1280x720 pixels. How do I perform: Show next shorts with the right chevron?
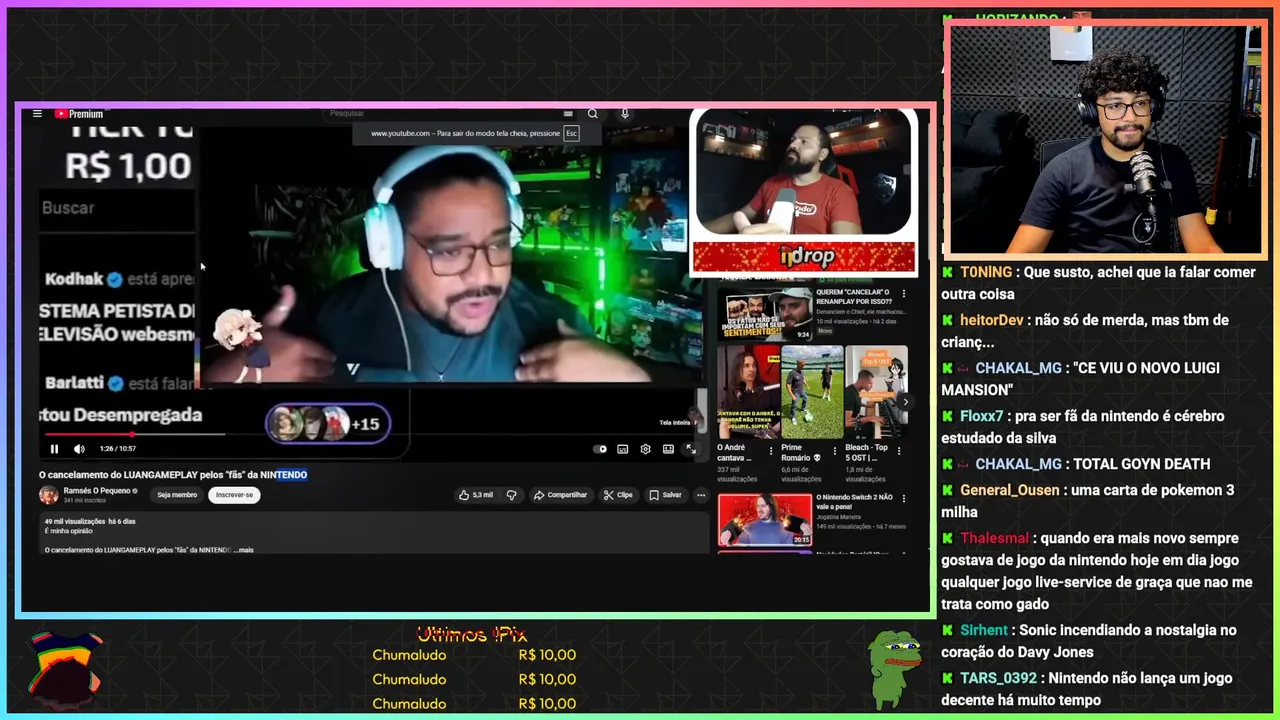coord(905,403)
